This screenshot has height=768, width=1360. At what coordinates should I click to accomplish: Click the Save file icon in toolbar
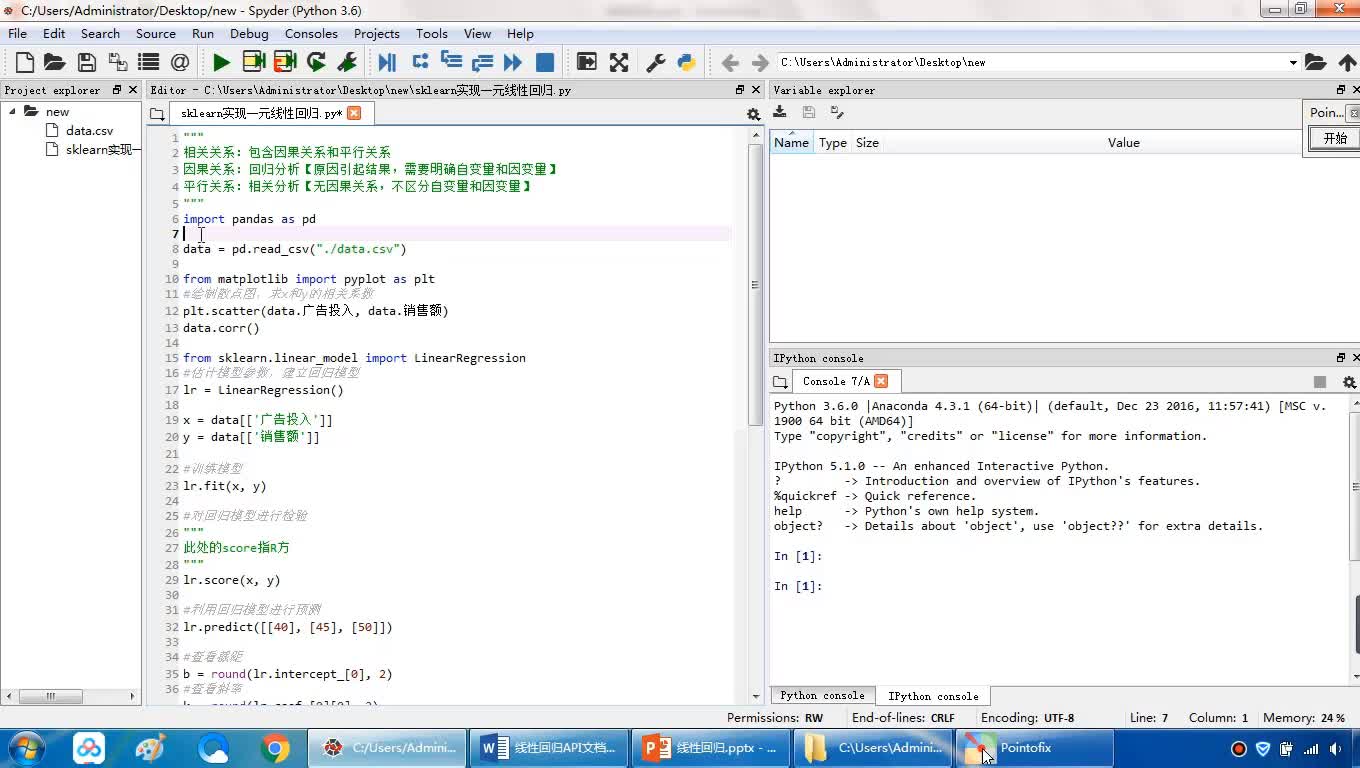point(87,62)
